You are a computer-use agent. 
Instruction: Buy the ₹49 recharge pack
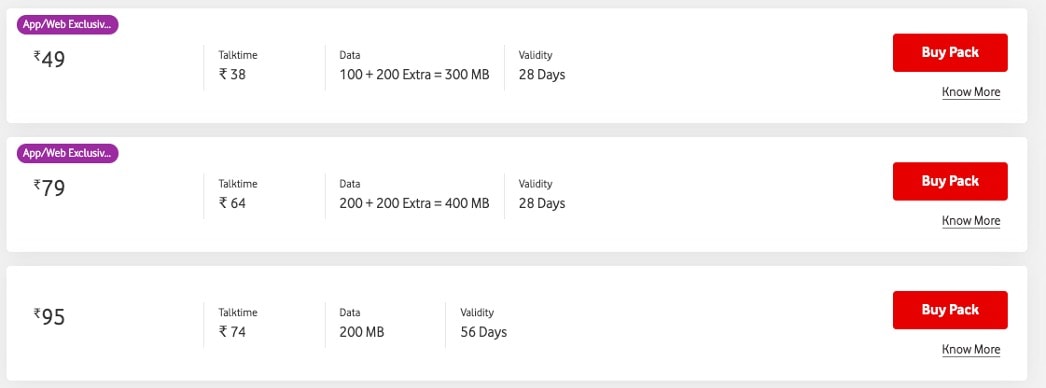tap(950, 53)
